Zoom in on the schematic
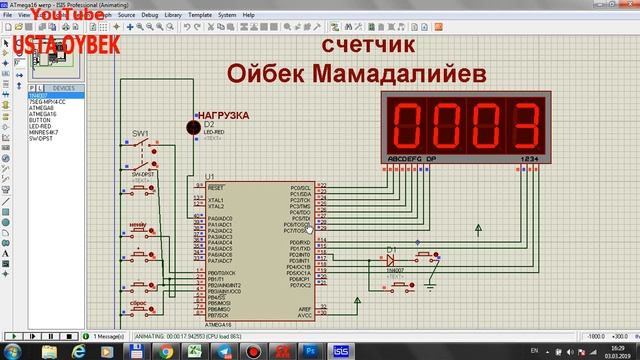 click(x=140, y=27)
